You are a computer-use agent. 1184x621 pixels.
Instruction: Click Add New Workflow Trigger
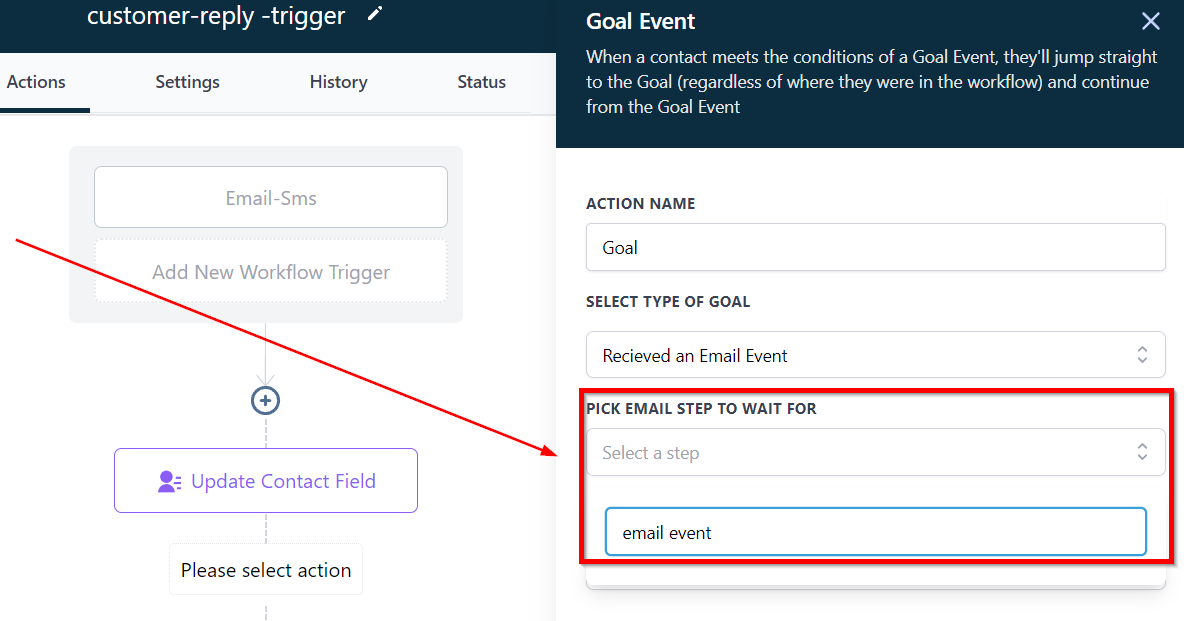point(271,272)
